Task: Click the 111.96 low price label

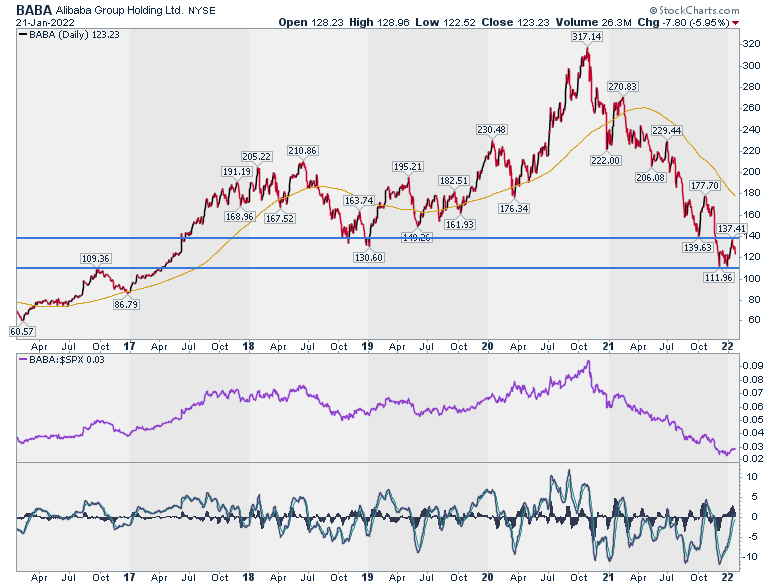Action: coord(719,277)
